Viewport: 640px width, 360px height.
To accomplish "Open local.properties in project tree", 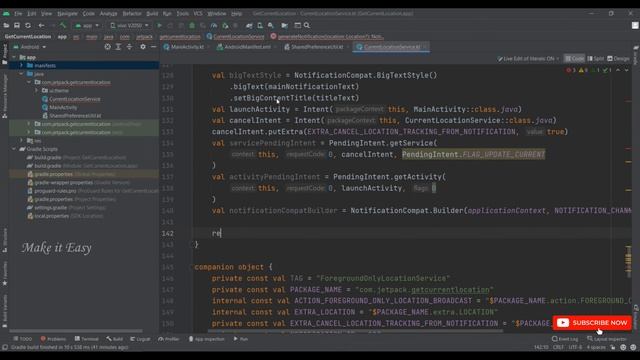I will point(51,216).
